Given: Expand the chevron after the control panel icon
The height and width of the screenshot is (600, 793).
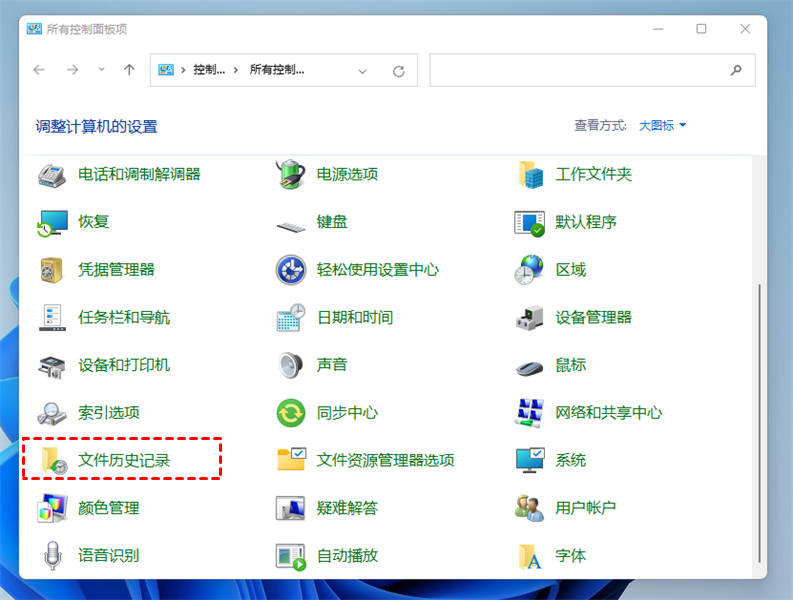Looking at the screenshot, I should (183, 70).
